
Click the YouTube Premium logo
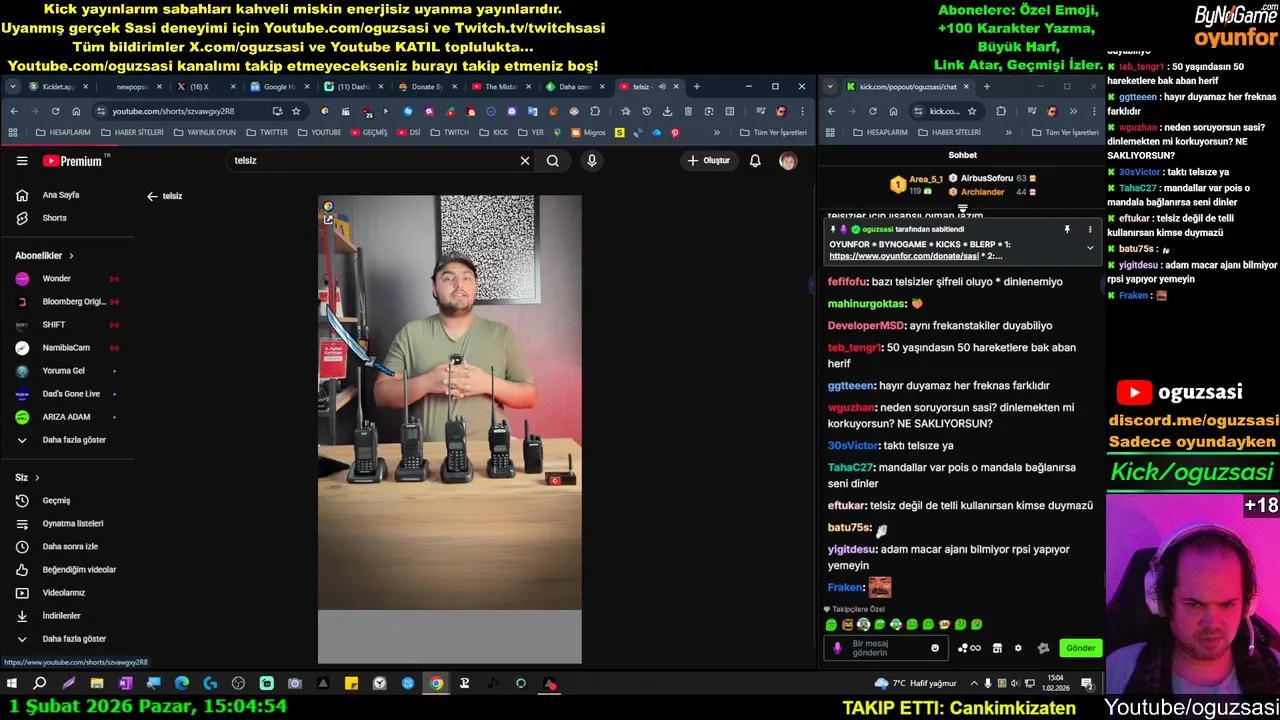(72, 161)
